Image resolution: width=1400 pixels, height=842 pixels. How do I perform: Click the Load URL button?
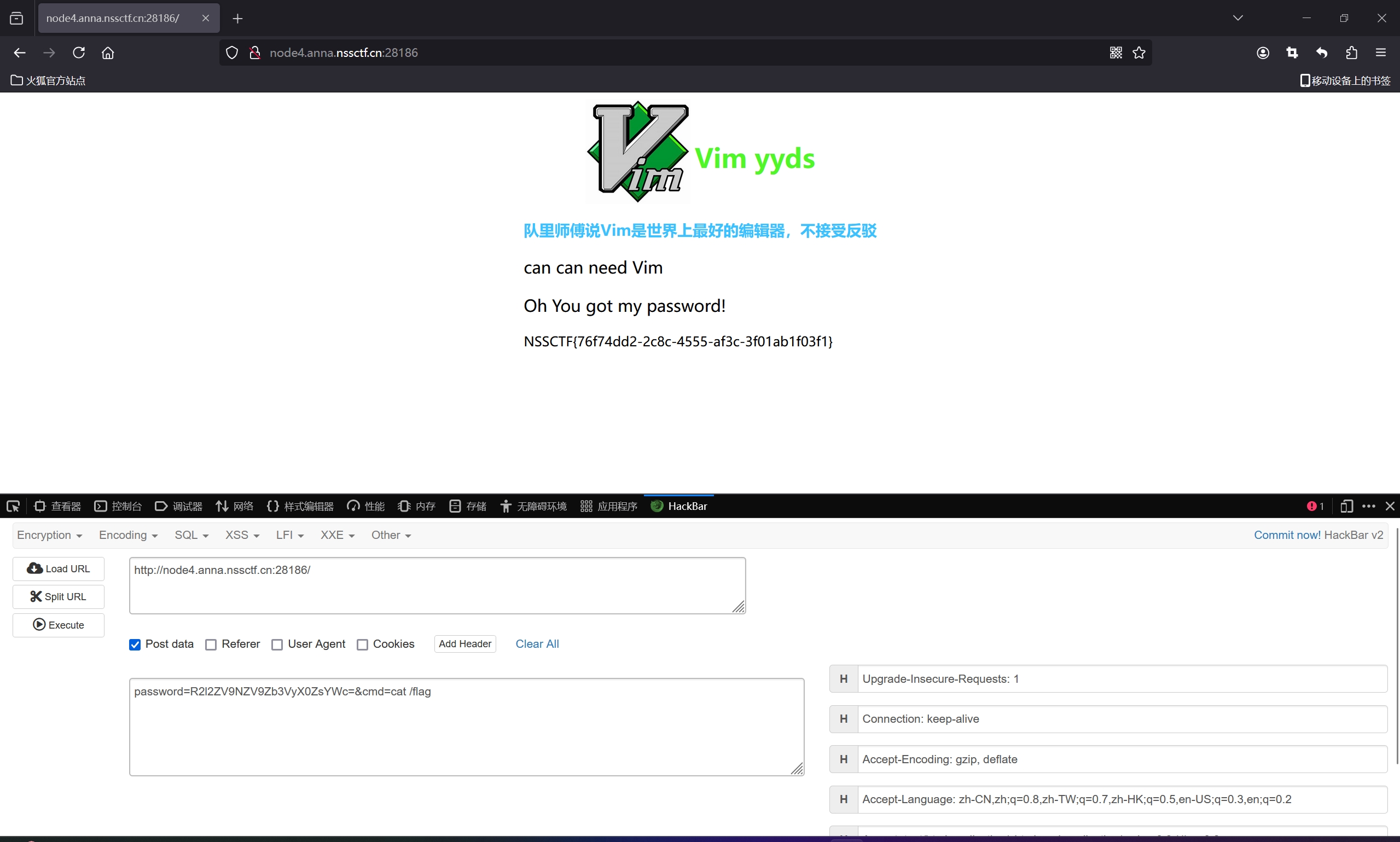59,568
